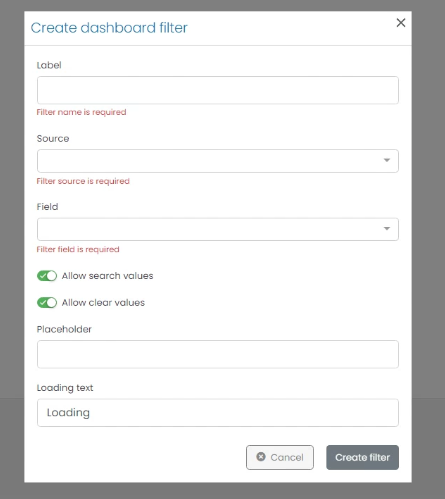Click the "Allow search values" label text
The image size is (445, 499).
point(107,276)
